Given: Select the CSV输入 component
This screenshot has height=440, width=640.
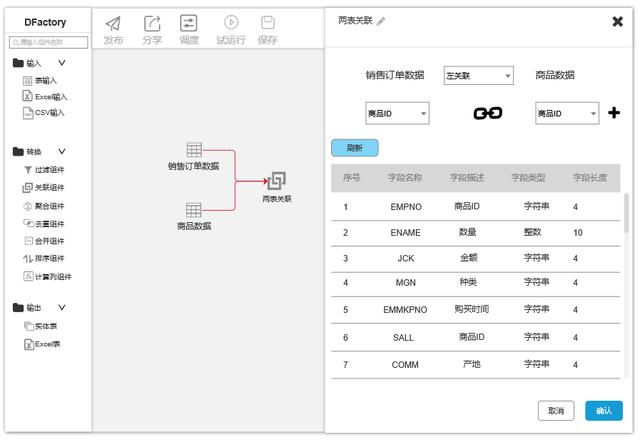Looking at the screenshot, I should pos(43,113).
